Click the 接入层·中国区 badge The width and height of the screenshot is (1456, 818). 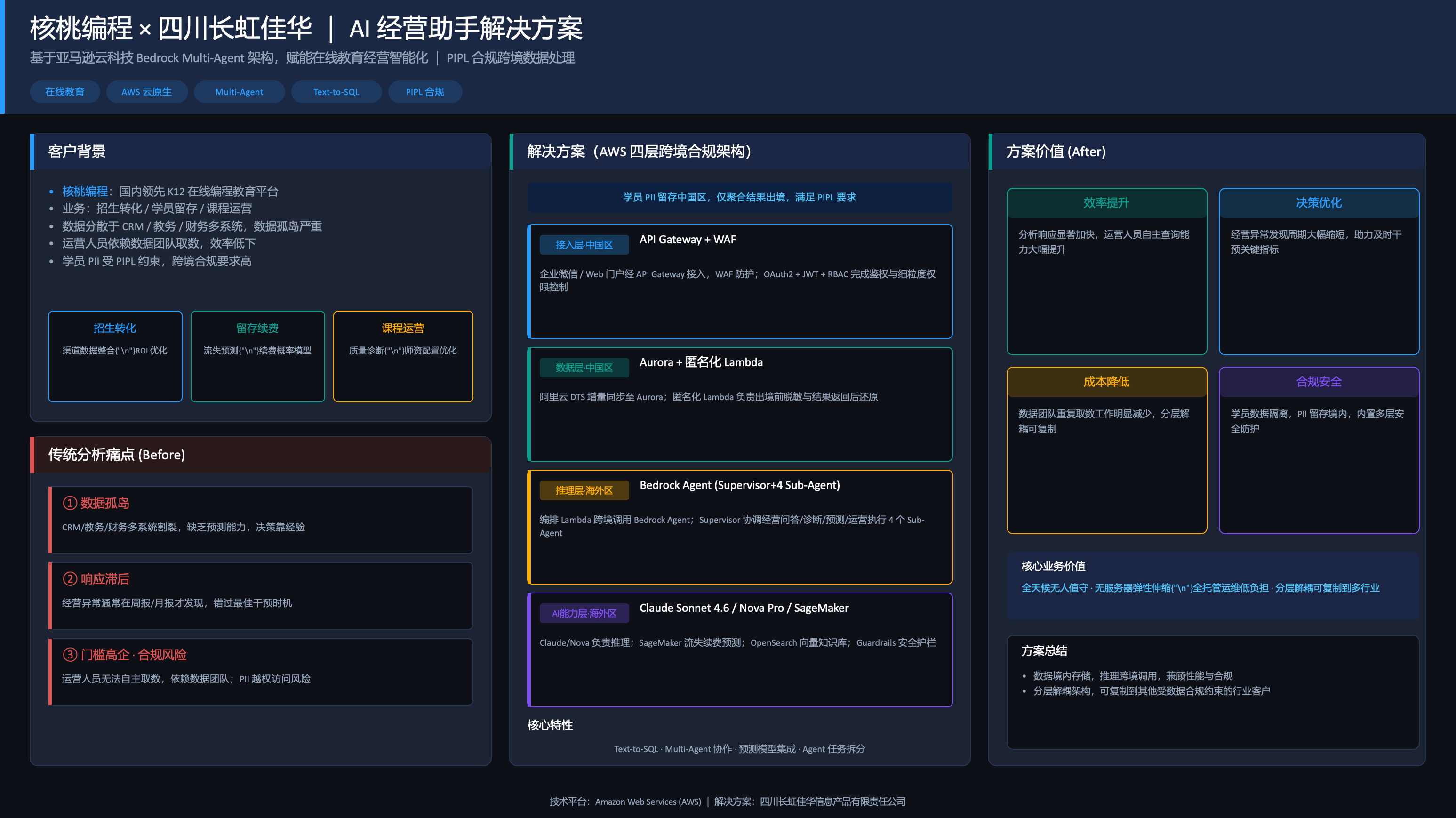(584, 244)
